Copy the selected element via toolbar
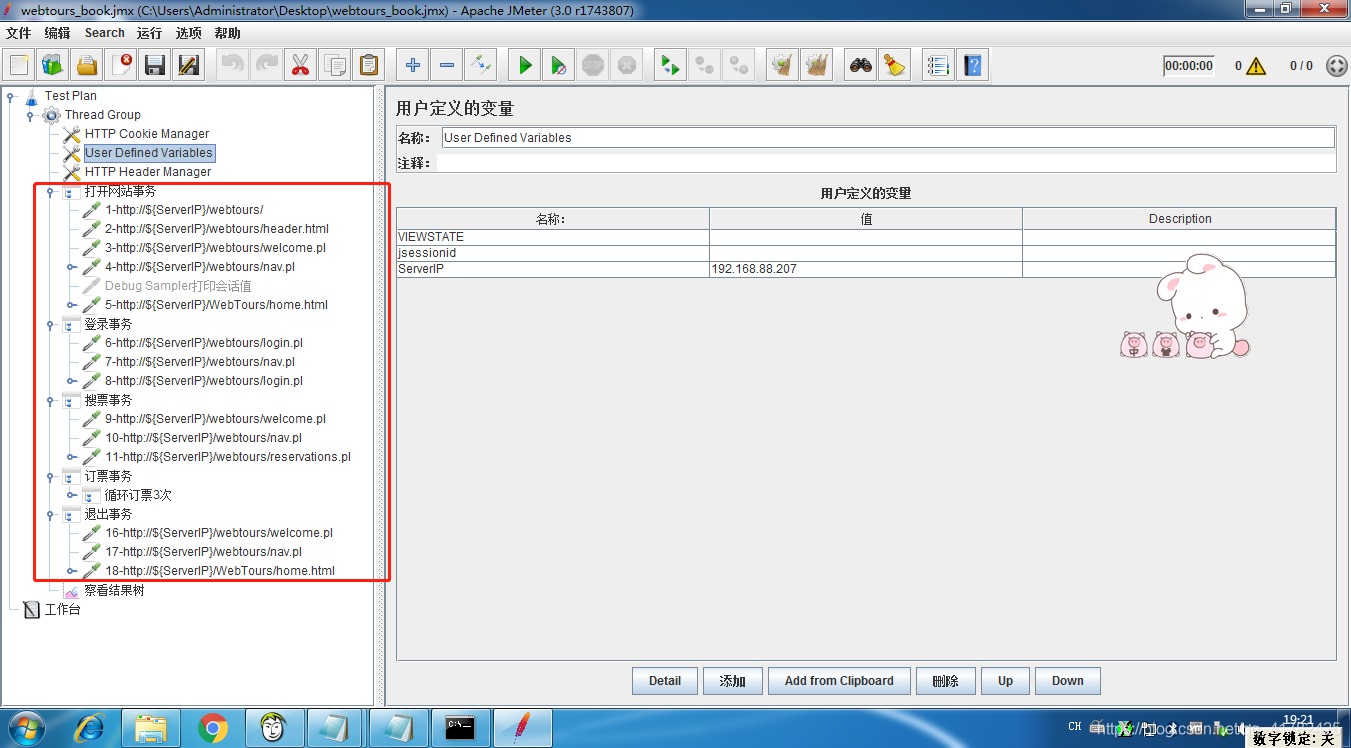 [x=334, y=66]
